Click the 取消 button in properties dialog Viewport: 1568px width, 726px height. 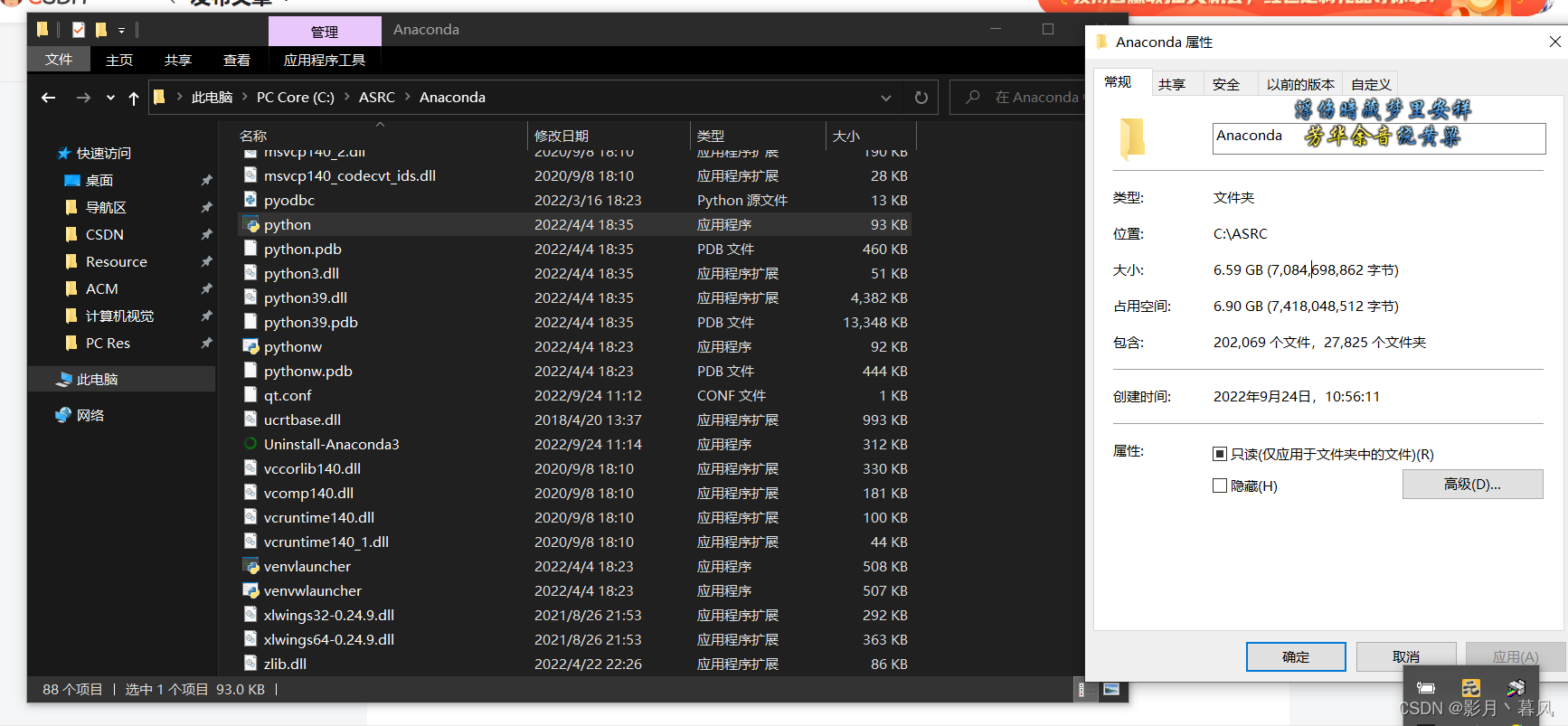tap(1406, 656)
